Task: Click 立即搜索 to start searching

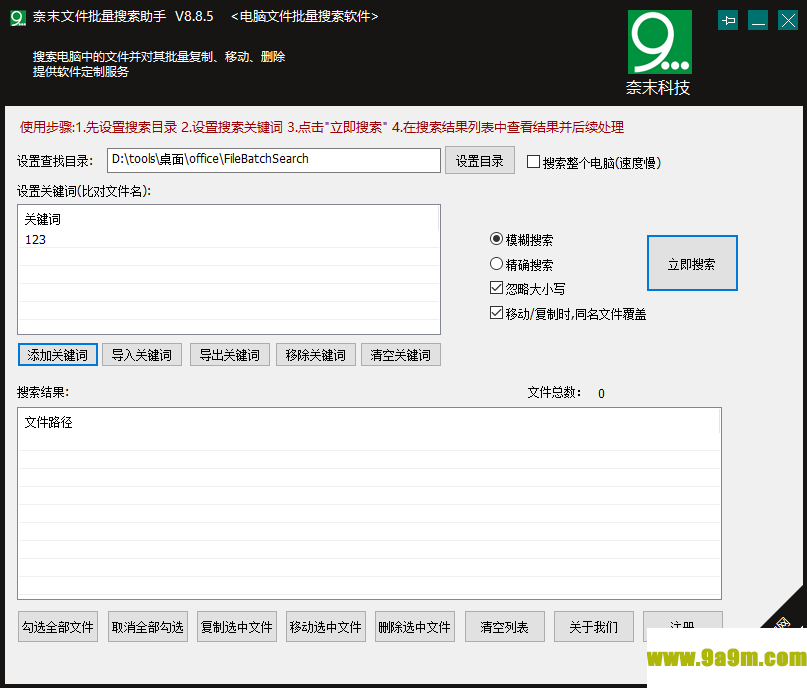Action: pos(692,263)
